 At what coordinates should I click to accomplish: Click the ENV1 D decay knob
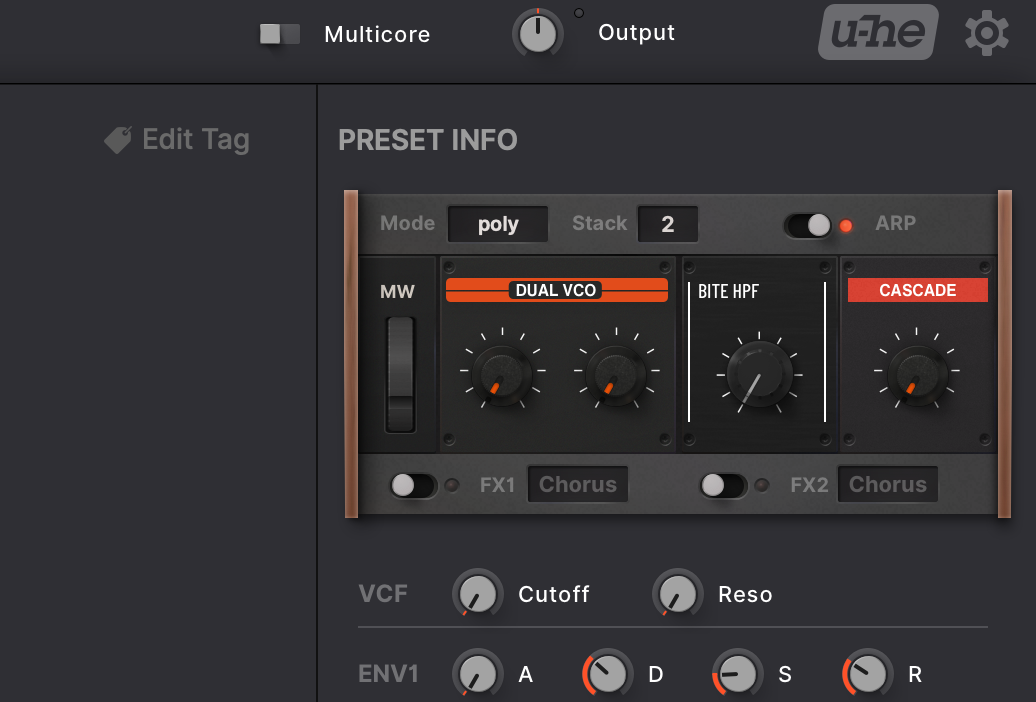pyautogui.click(x=607, y=674)
